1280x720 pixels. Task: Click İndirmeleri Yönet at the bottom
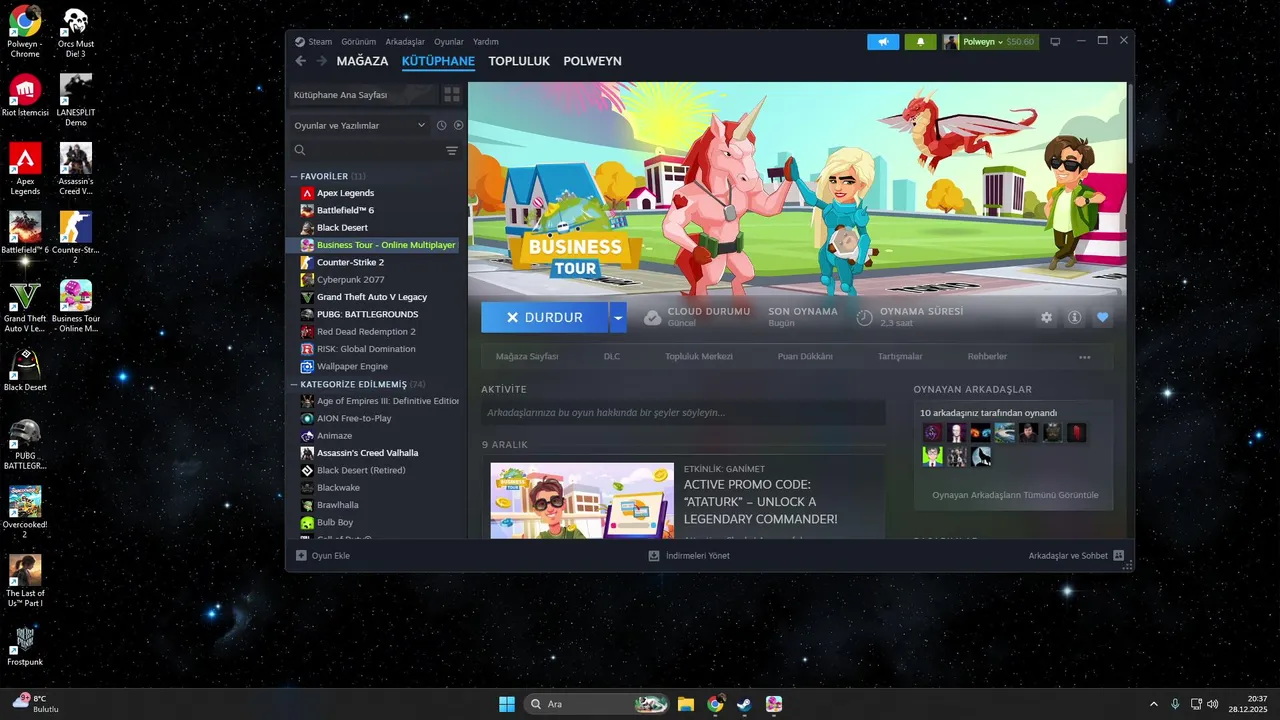[x=689, y=555]
